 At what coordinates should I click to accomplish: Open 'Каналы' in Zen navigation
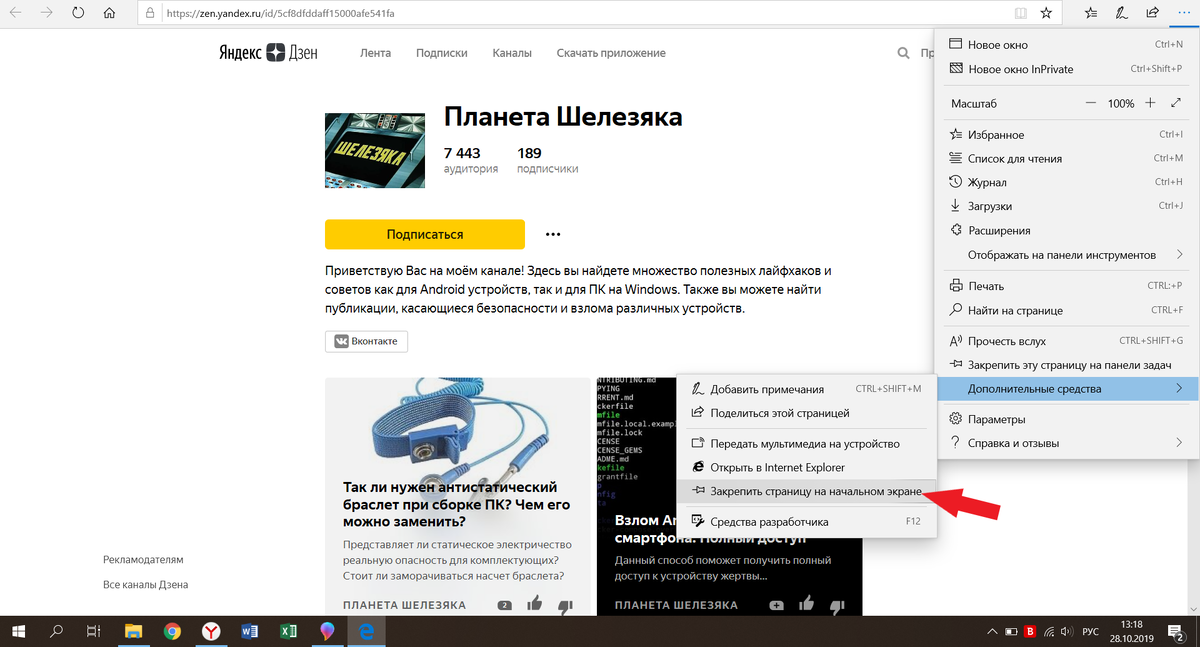512,53
